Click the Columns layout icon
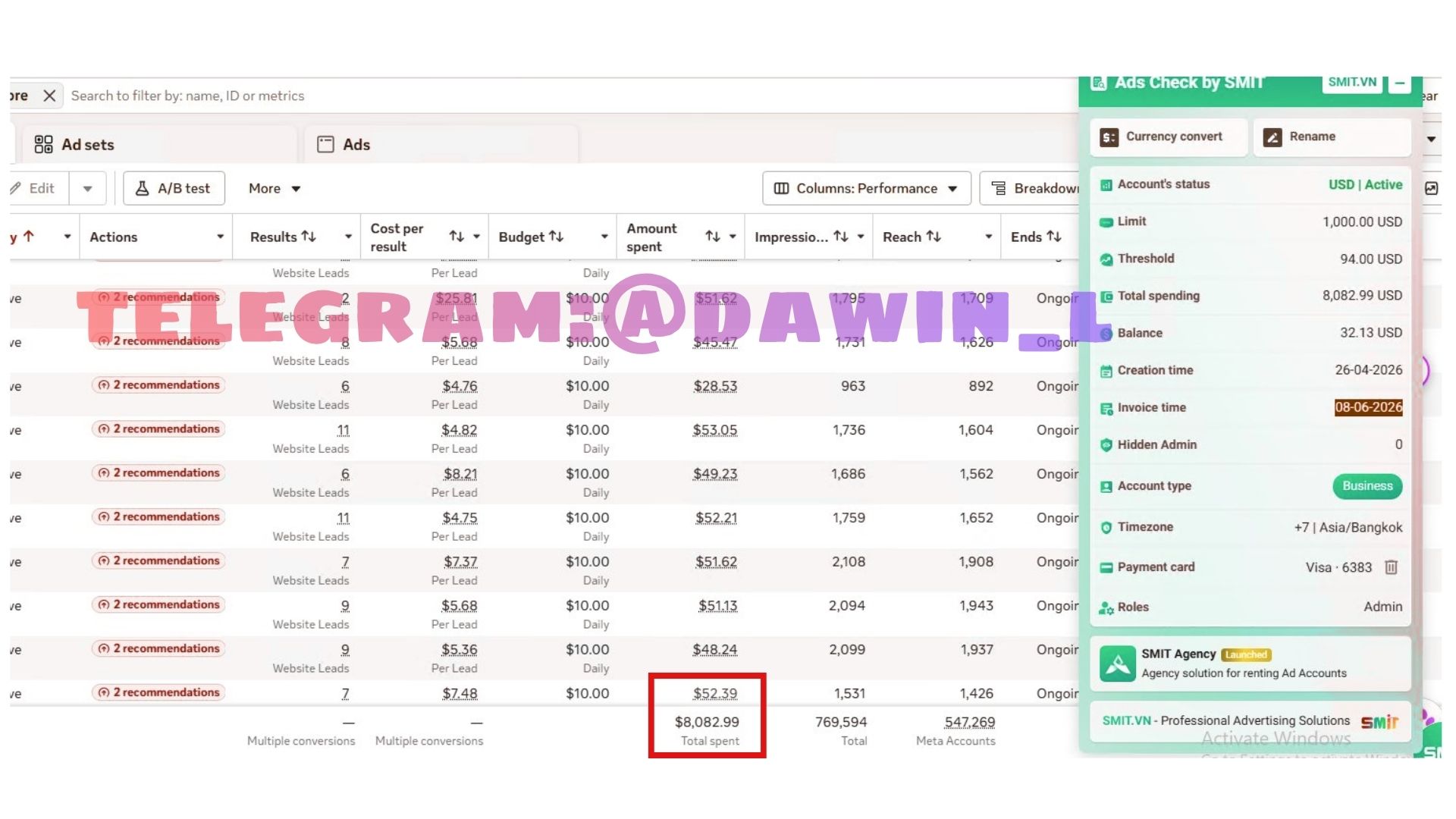Image resolution: width=1456 pixels, height=819 pixels. 781,188
